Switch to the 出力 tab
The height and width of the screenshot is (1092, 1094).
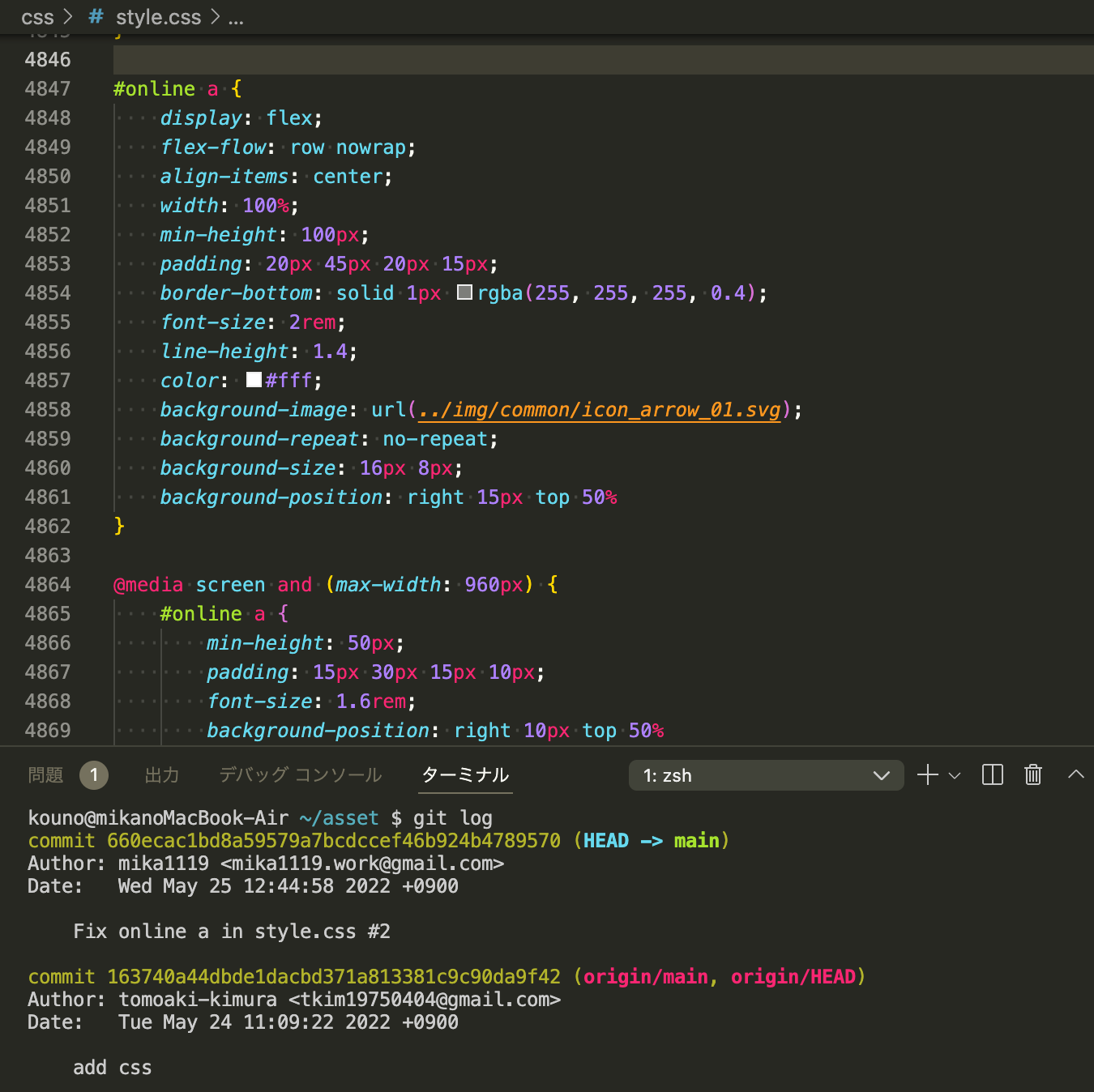(162, 775)
